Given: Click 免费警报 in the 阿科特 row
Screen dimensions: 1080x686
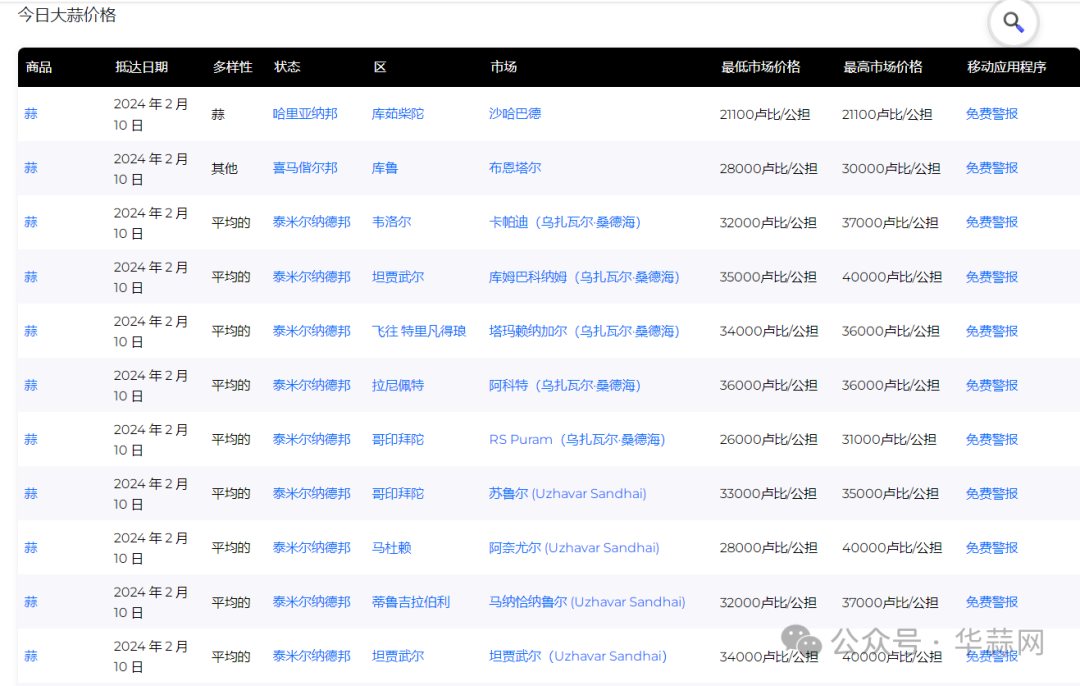Looking at the screenshot, I should 991,385.
